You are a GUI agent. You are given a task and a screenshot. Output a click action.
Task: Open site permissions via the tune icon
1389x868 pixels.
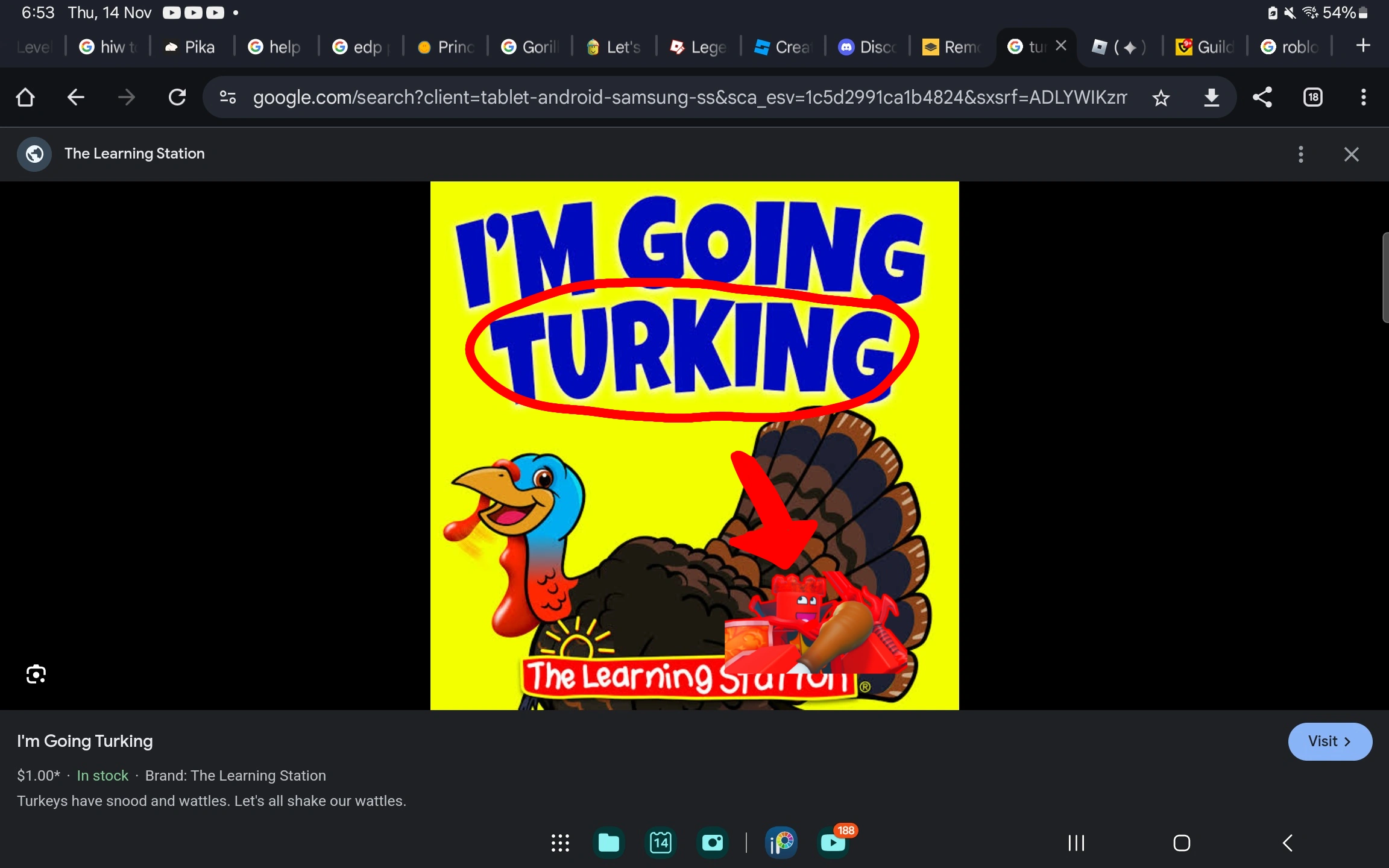pos(228,97)
